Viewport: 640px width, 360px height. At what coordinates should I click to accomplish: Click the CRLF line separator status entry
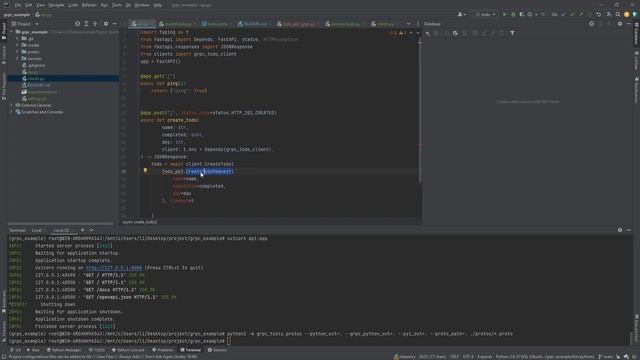pos(454,357)
